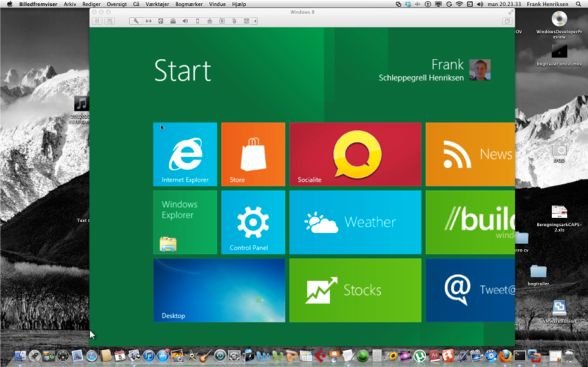This screenshot has width=588, height=367.
Task: Open the Apple menu
Action: 9,4
